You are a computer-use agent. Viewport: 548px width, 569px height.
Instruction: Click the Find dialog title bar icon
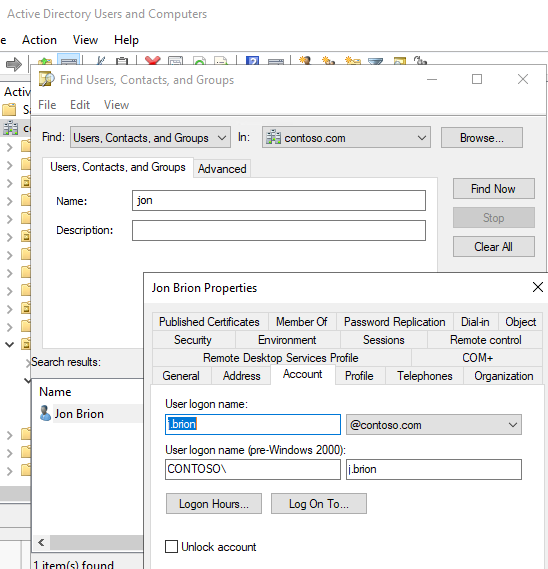(46, 79)
